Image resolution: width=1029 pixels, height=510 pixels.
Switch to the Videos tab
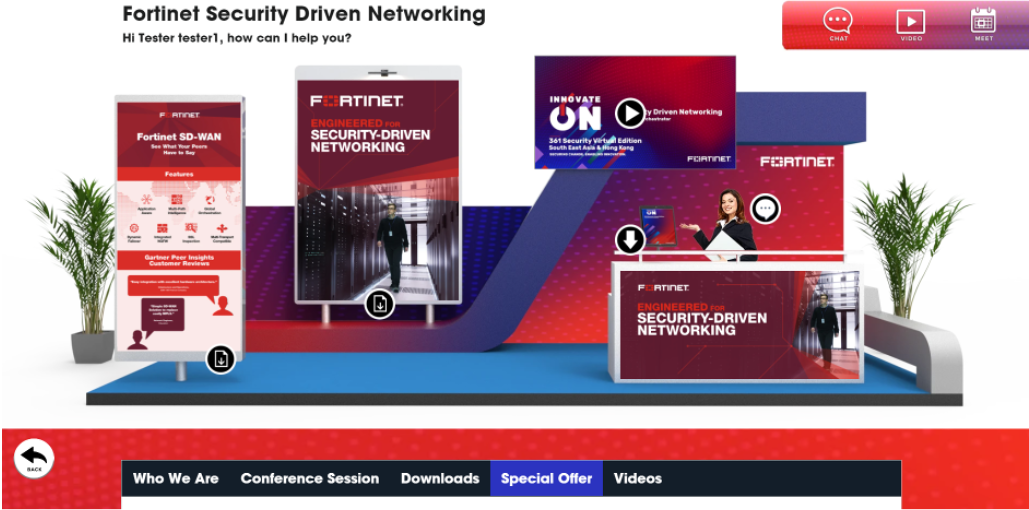click(638, 478)
